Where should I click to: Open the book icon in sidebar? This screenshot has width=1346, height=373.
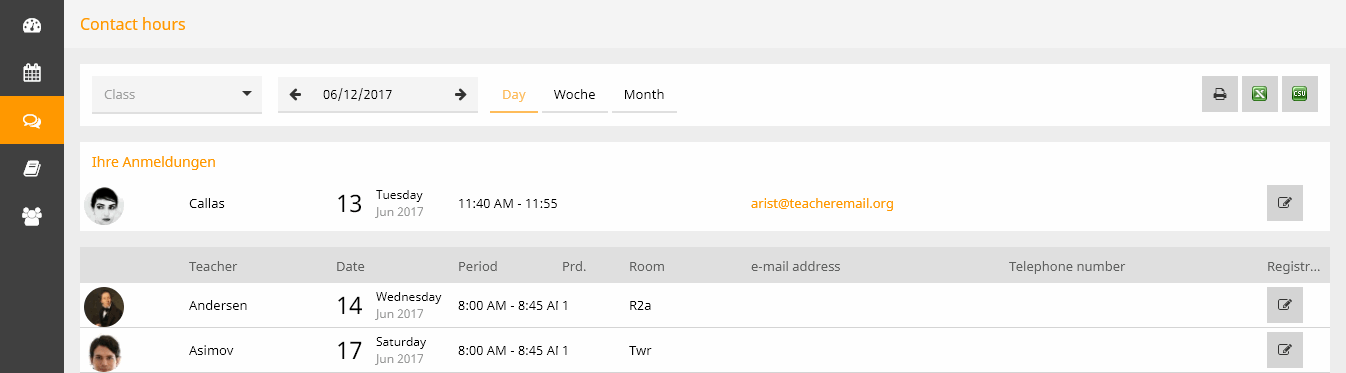tap(32, 168)
